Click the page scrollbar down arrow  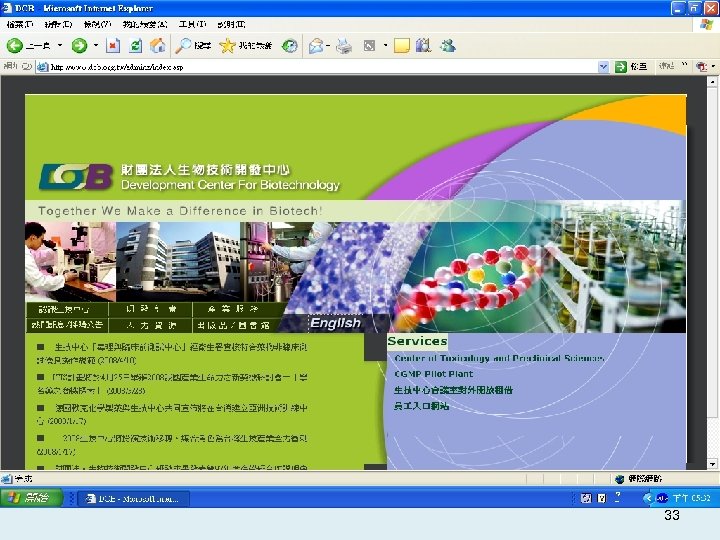pos(712,464)
